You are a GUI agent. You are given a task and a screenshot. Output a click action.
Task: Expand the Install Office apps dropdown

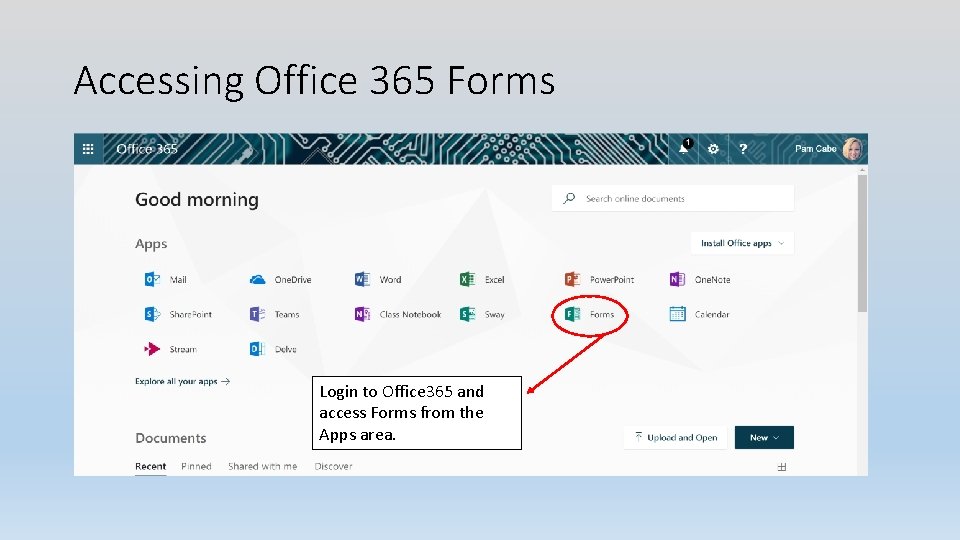[x=742, y=243]
